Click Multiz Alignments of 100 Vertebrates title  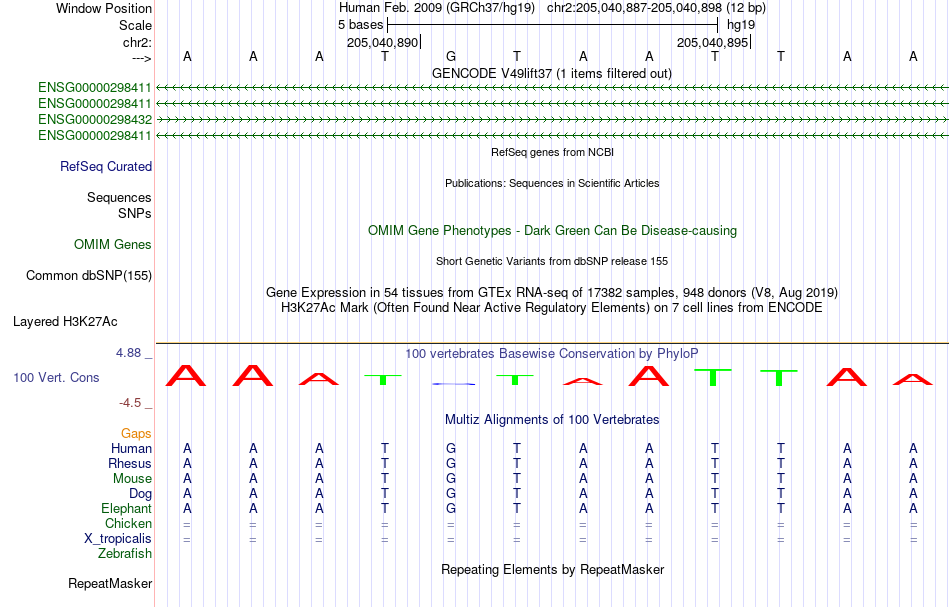pyautogui.click(x=552, y=419)
